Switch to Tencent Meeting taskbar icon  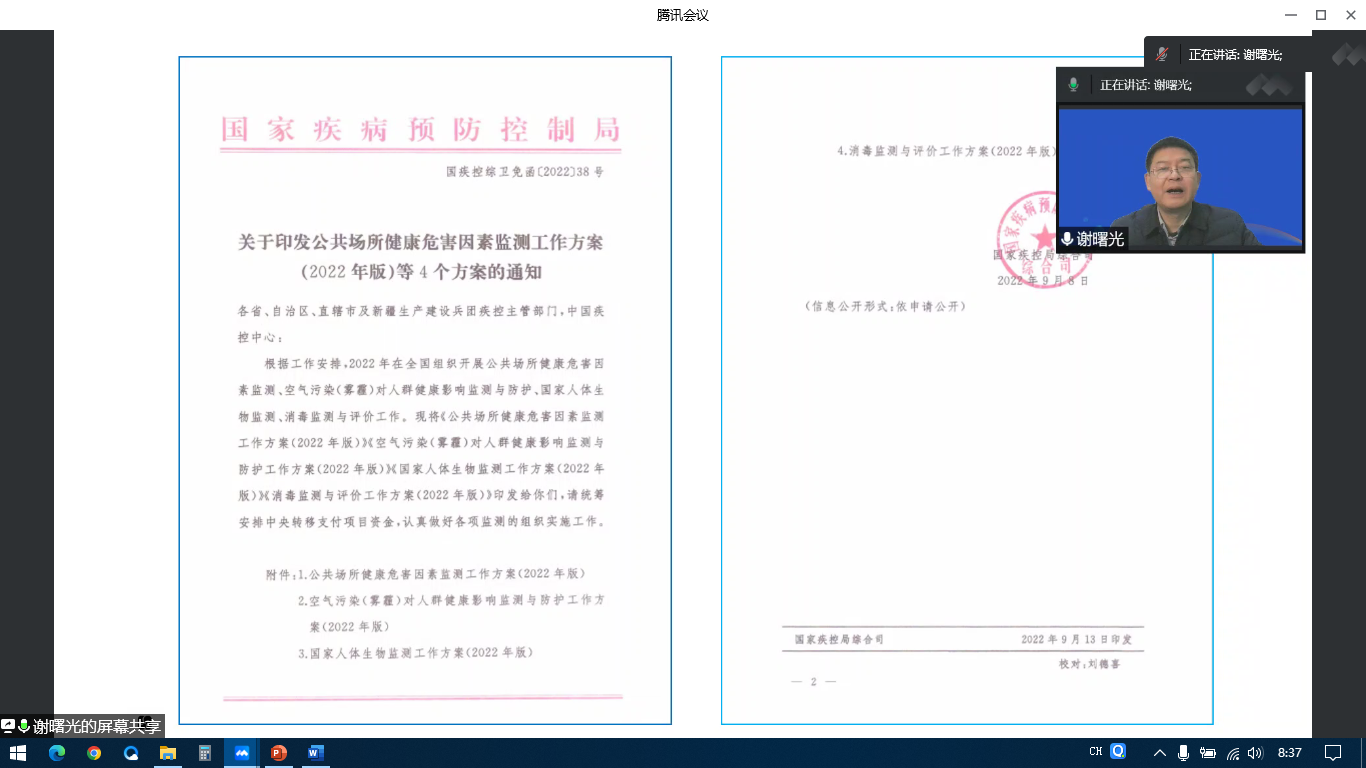click(x=242, y=753)
